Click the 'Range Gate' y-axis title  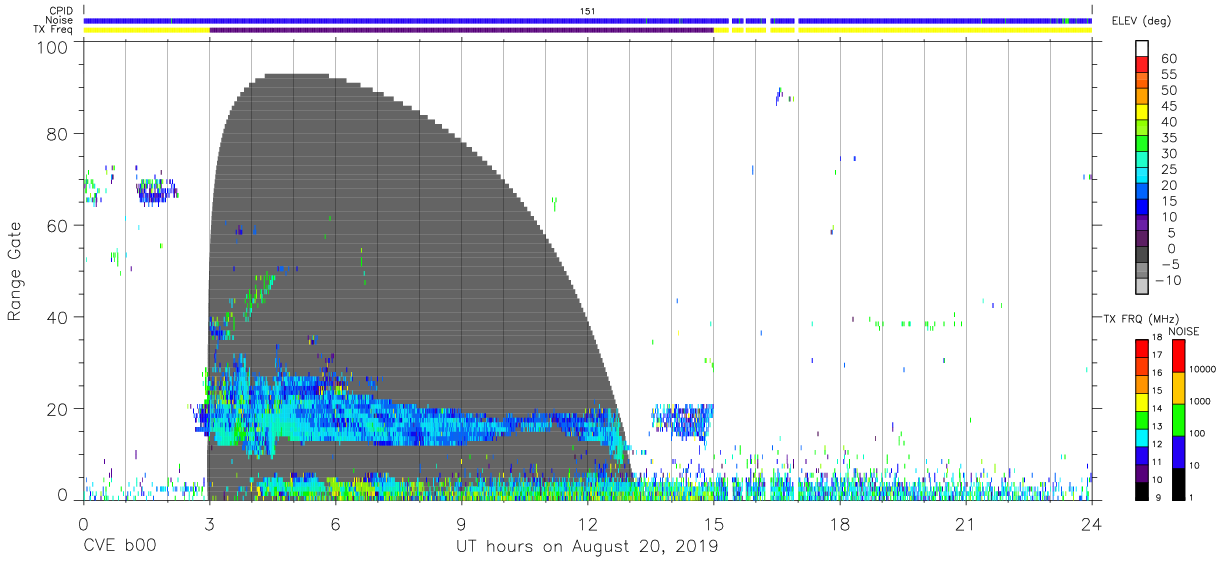(15, 272)
